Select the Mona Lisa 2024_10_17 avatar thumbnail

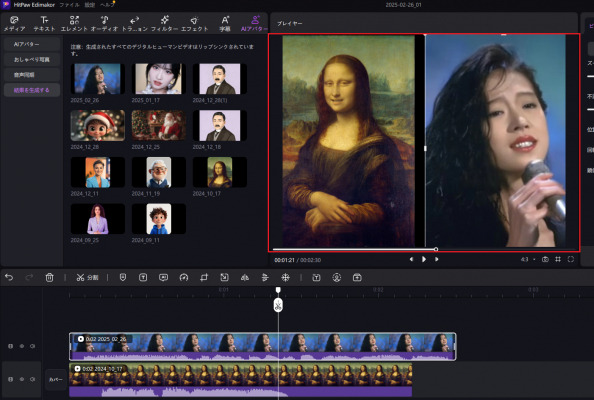coord(220,172)
